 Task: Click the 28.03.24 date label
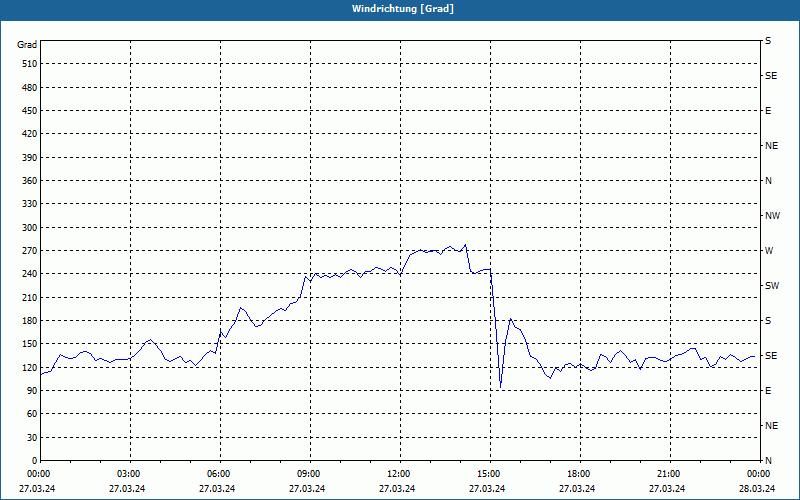tap(757, 489)
